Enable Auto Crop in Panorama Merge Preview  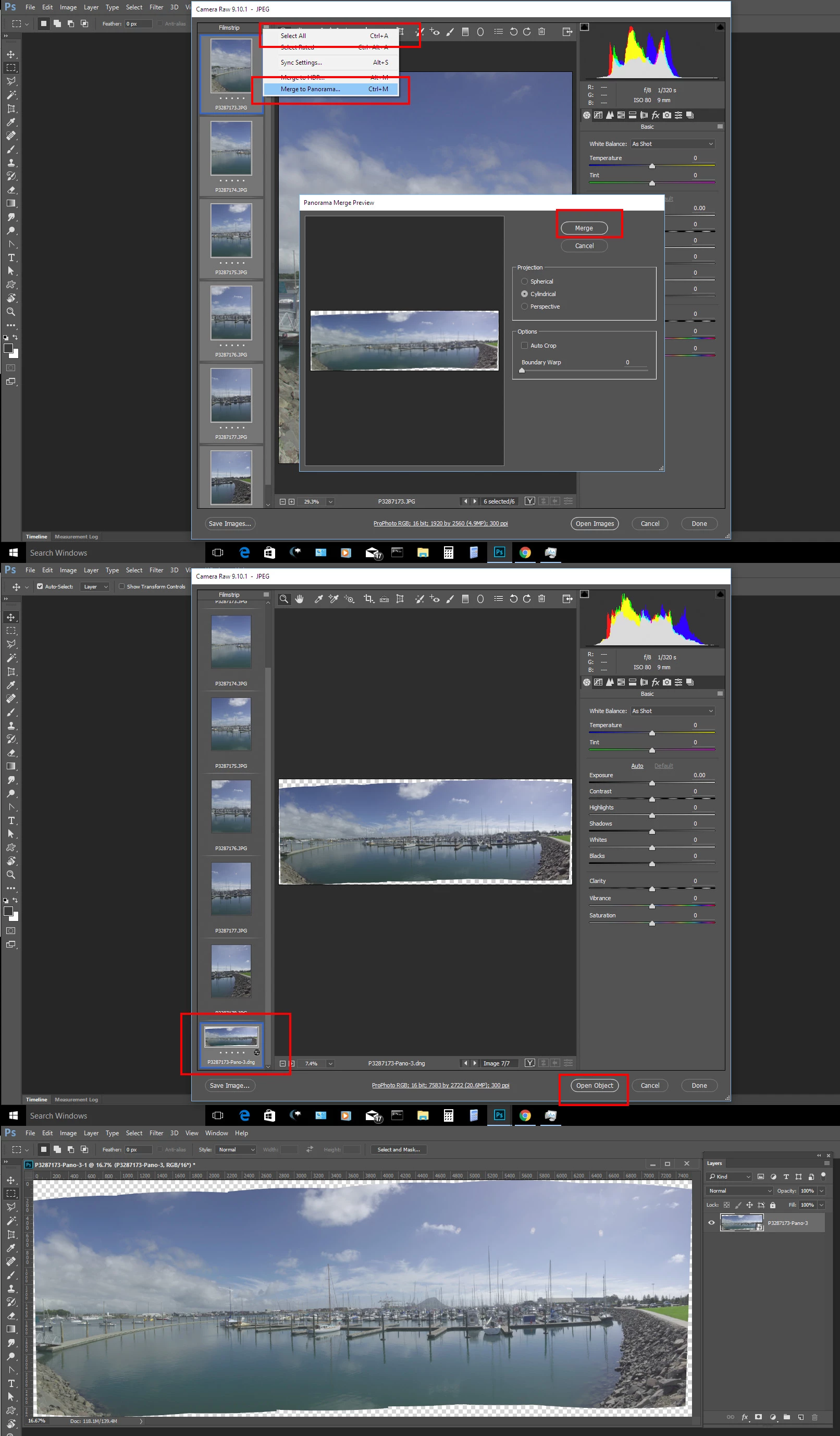point(524,346)
